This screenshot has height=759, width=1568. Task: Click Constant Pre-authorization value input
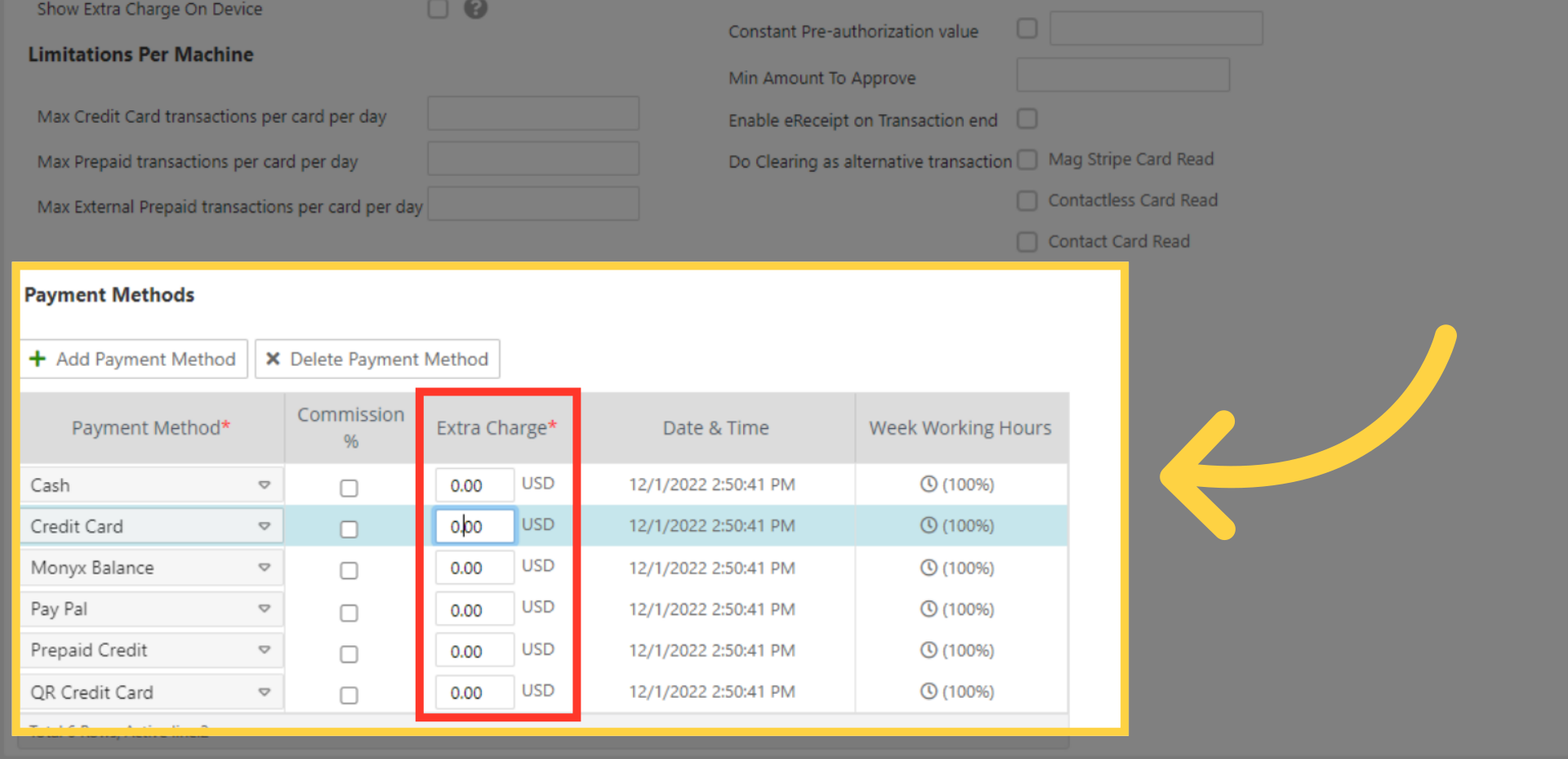[1156, 29]
